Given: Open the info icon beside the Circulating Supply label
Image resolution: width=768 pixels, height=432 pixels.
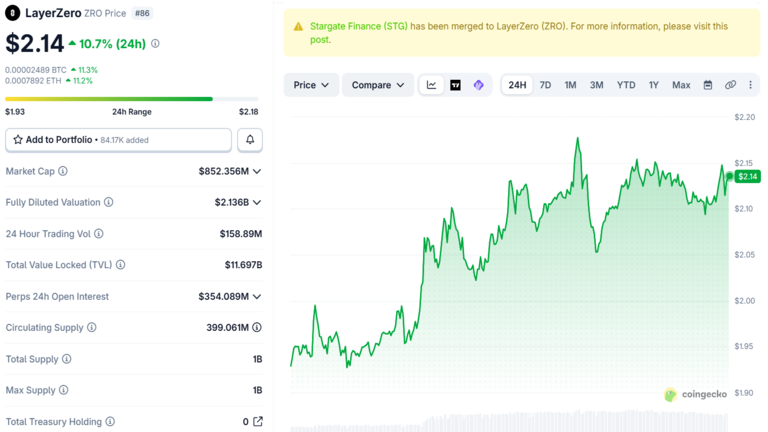Looking at the screenshot, I should tap(92, 327).
